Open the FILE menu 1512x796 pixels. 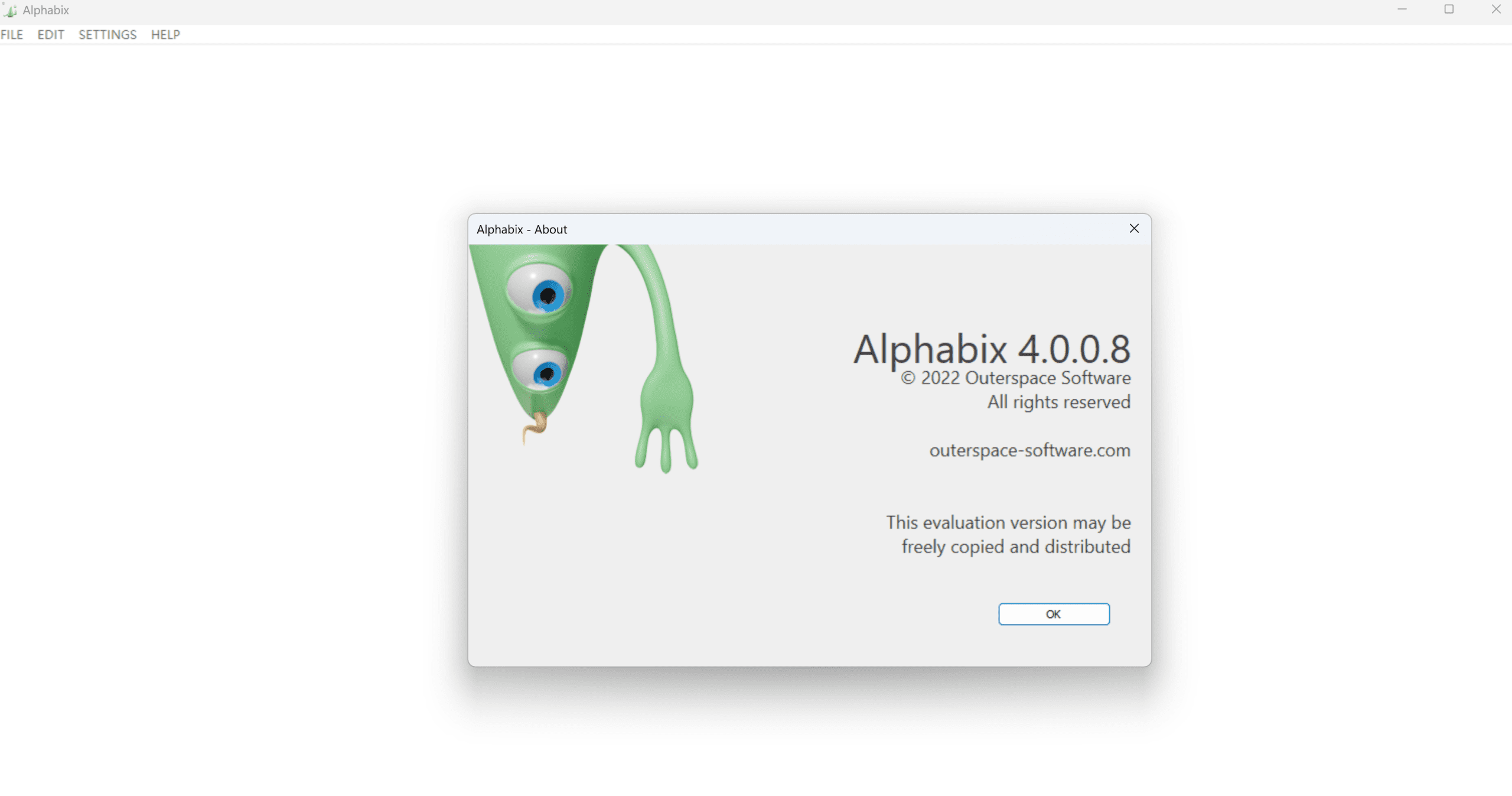[x=12, y=35]
